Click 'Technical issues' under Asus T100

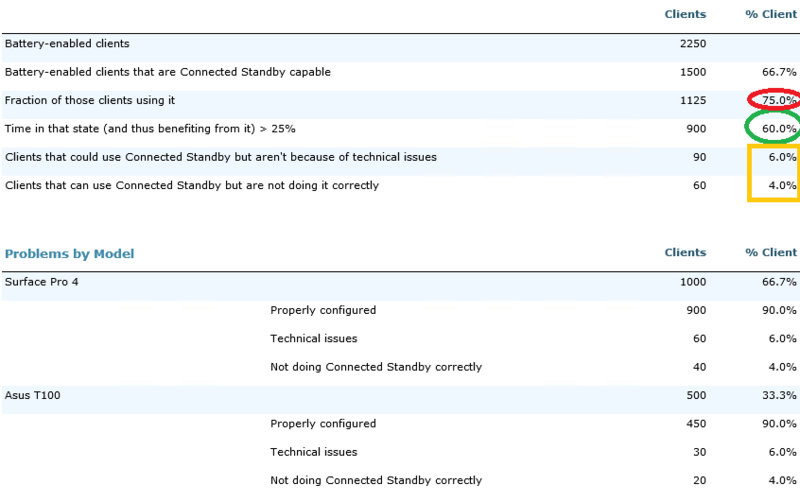(x=313, y=452)
